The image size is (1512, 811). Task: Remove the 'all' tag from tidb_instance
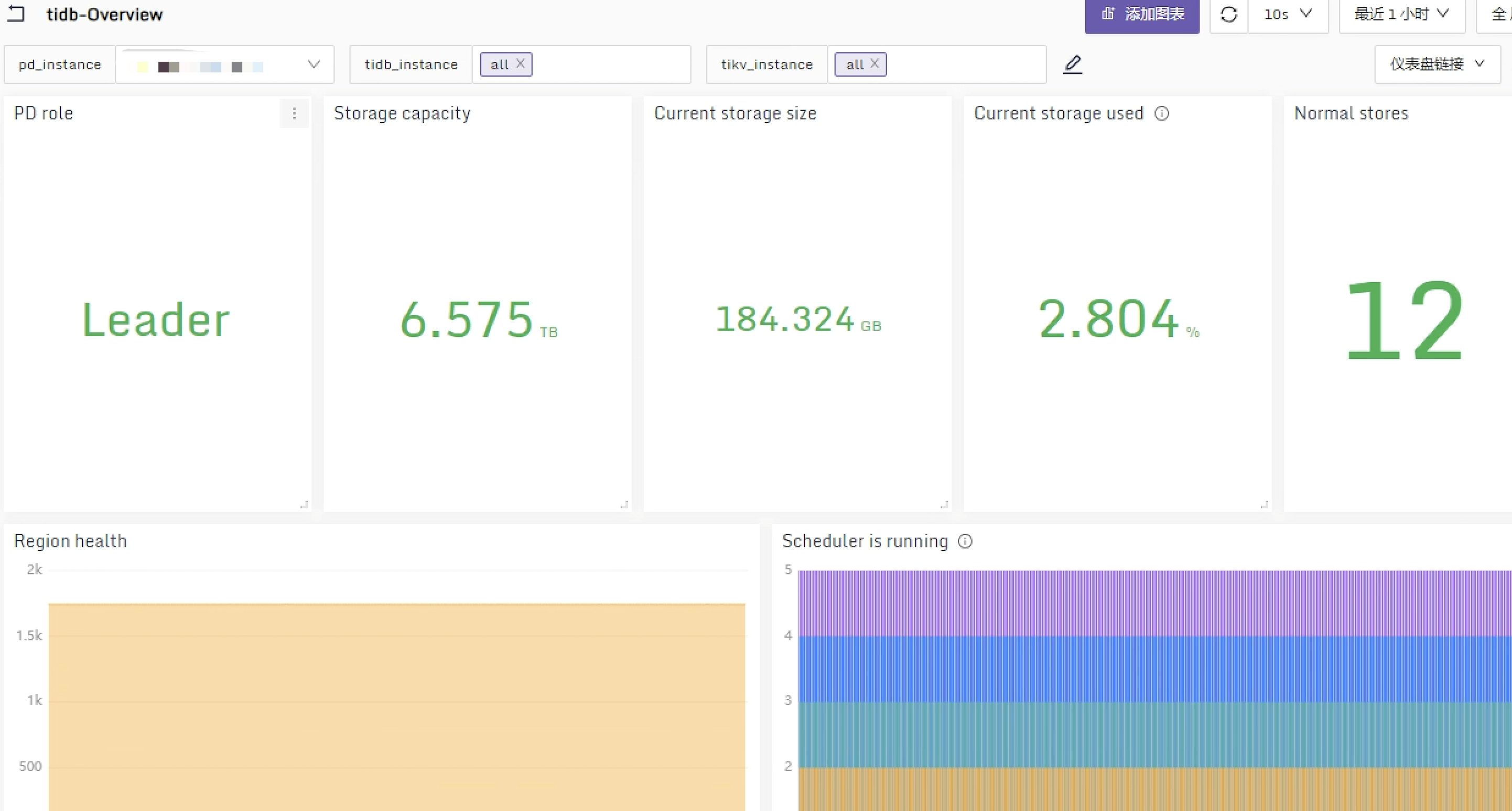point(520,63)
